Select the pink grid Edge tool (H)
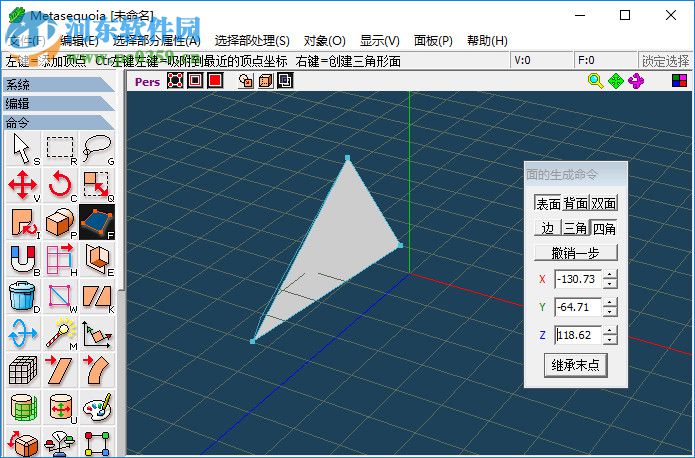Screen dimensions: 695x458 [x=60, y=259]
